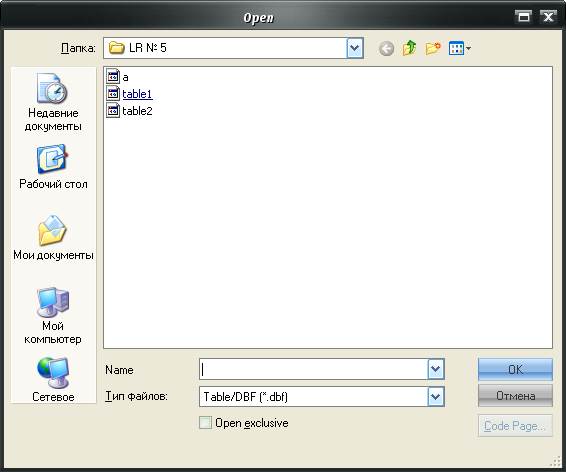Image resolution: width=566 pixels, height=472 pixels.
Task: Close the Open dialog window
Action: [548, 17]
